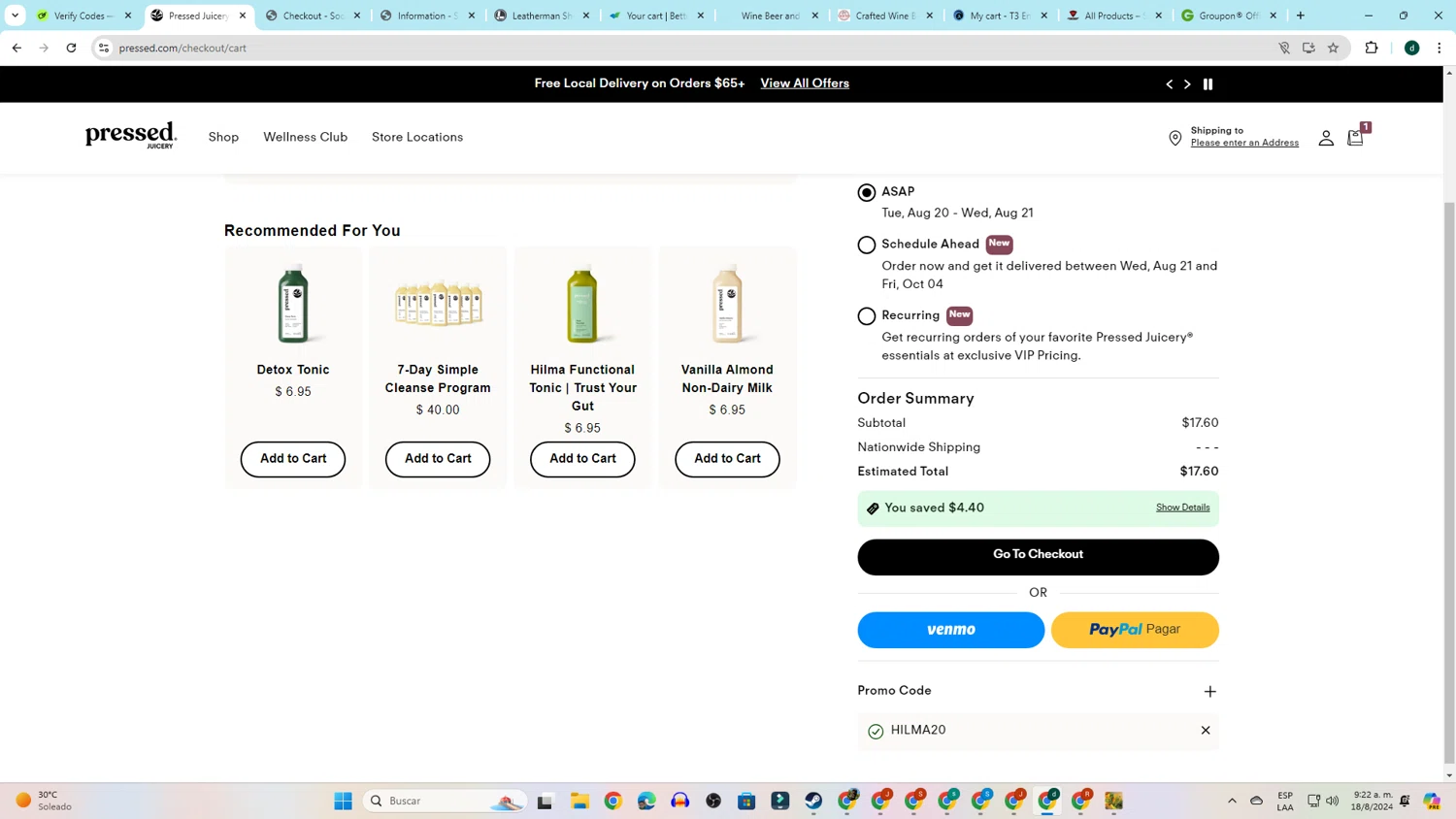The image size is (1456, 819).
Task: Click the $17.60 Estimated Total amount
Action: pos(1199,472)
